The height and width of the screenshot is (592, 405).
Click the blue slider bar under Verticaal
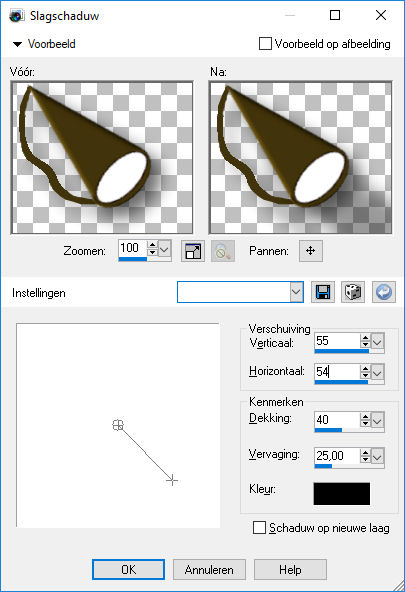(342, 351)
